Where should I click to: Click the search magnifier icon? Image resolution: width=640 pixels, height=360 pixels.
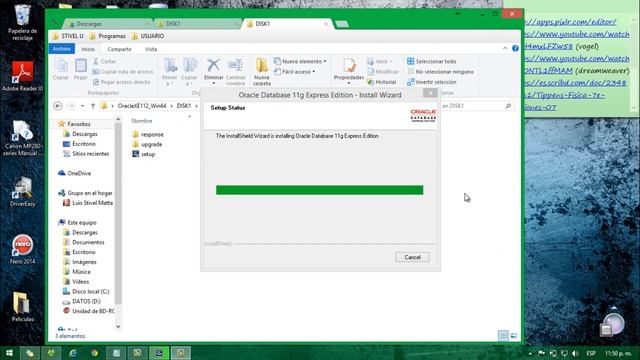pyautogui.click(x=508, y=106)
